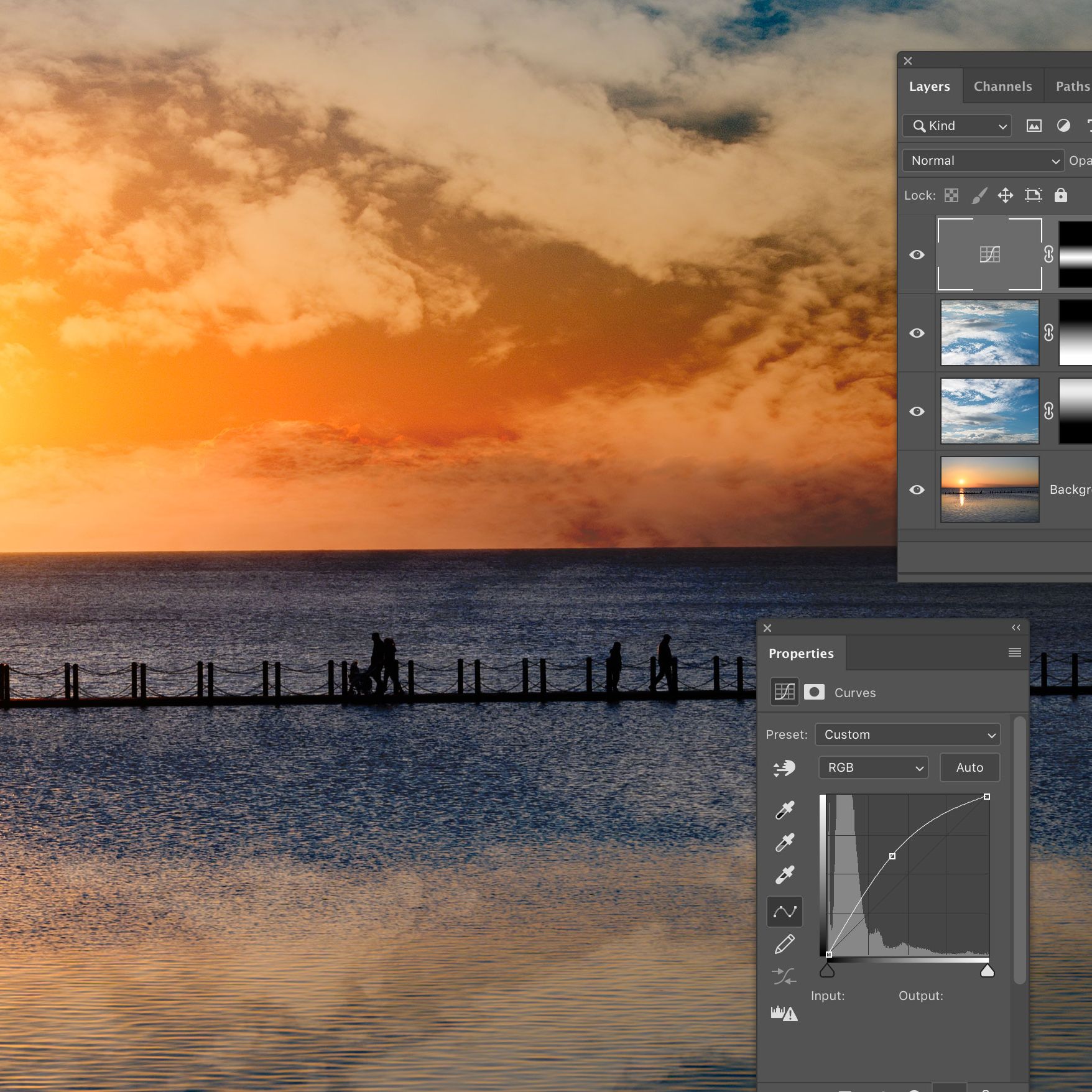Toggle prevent artboard auto-nesting lock

click(1033, 195)
